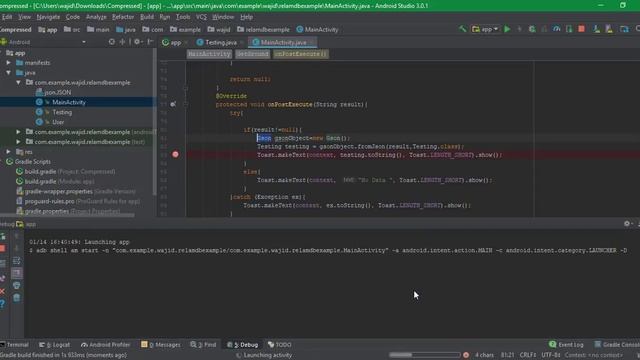Open the View menu
640x360 pixels.
[24, 17]
